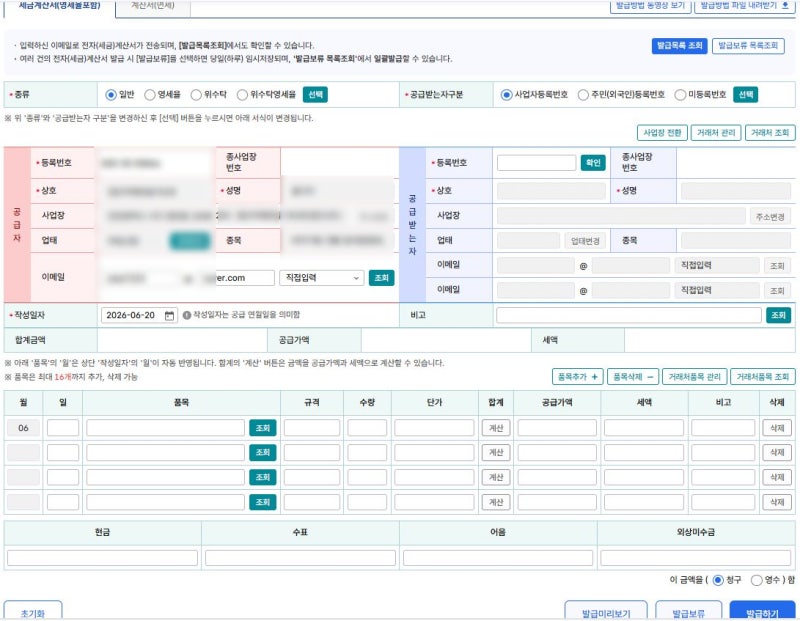
Task: Click 발급목록 조회 button
Action: (680, 46)
